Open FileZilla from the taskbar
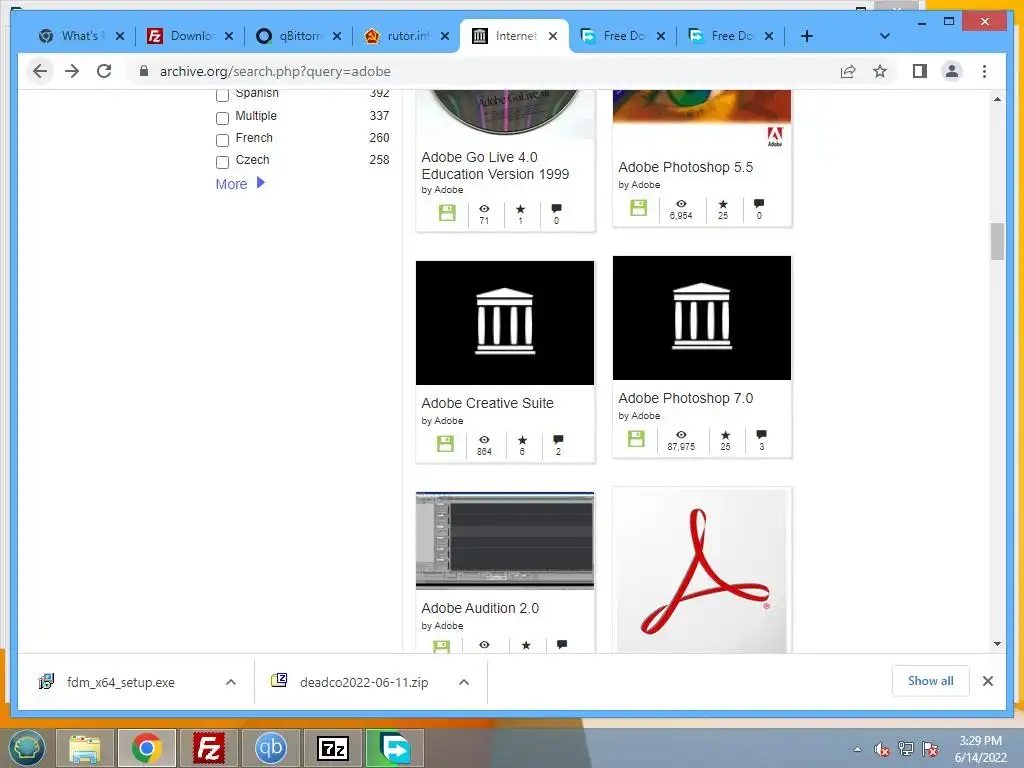 click(209, 748)
